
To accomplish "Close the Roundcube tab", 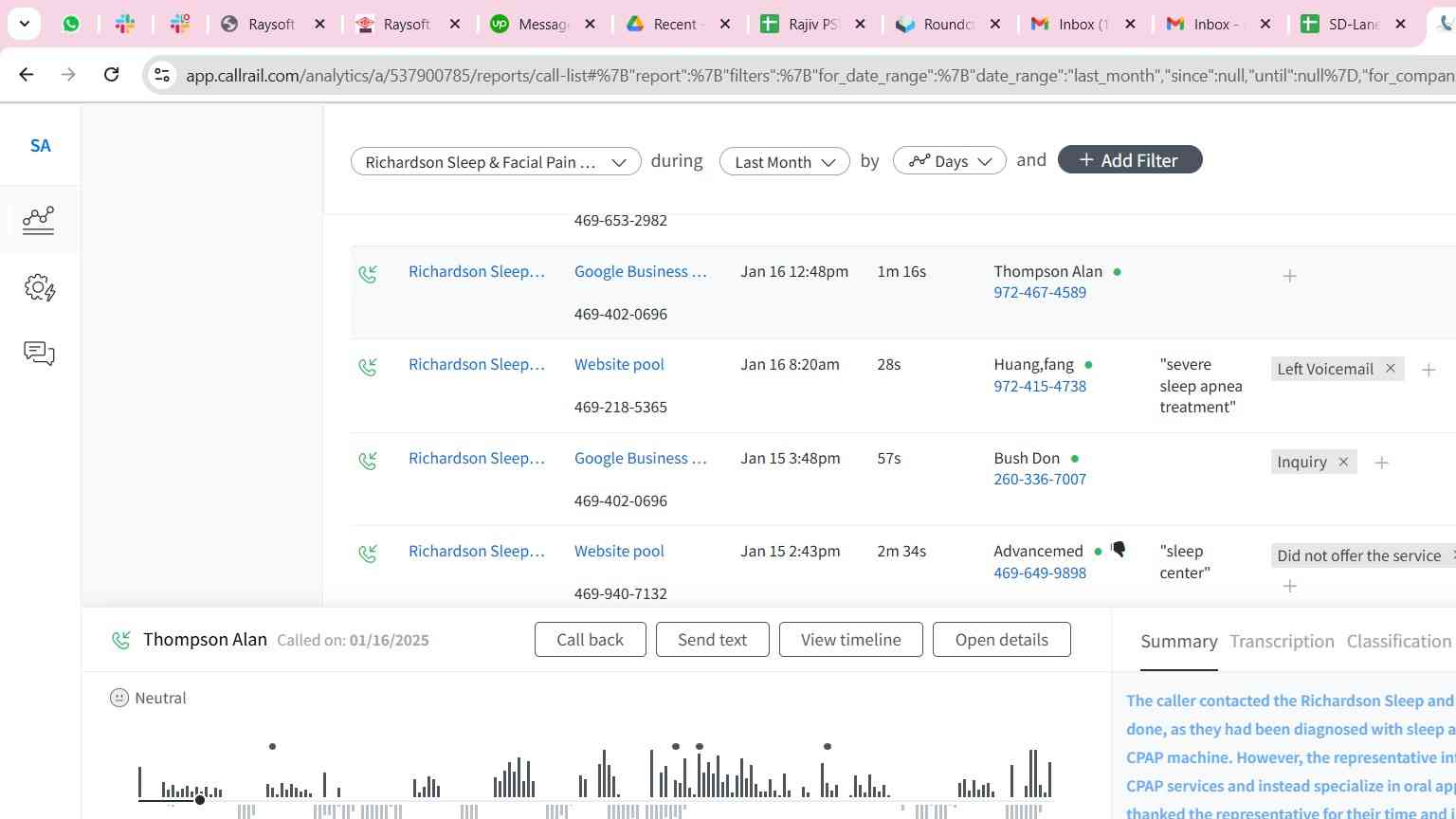I will pos(995,24).
